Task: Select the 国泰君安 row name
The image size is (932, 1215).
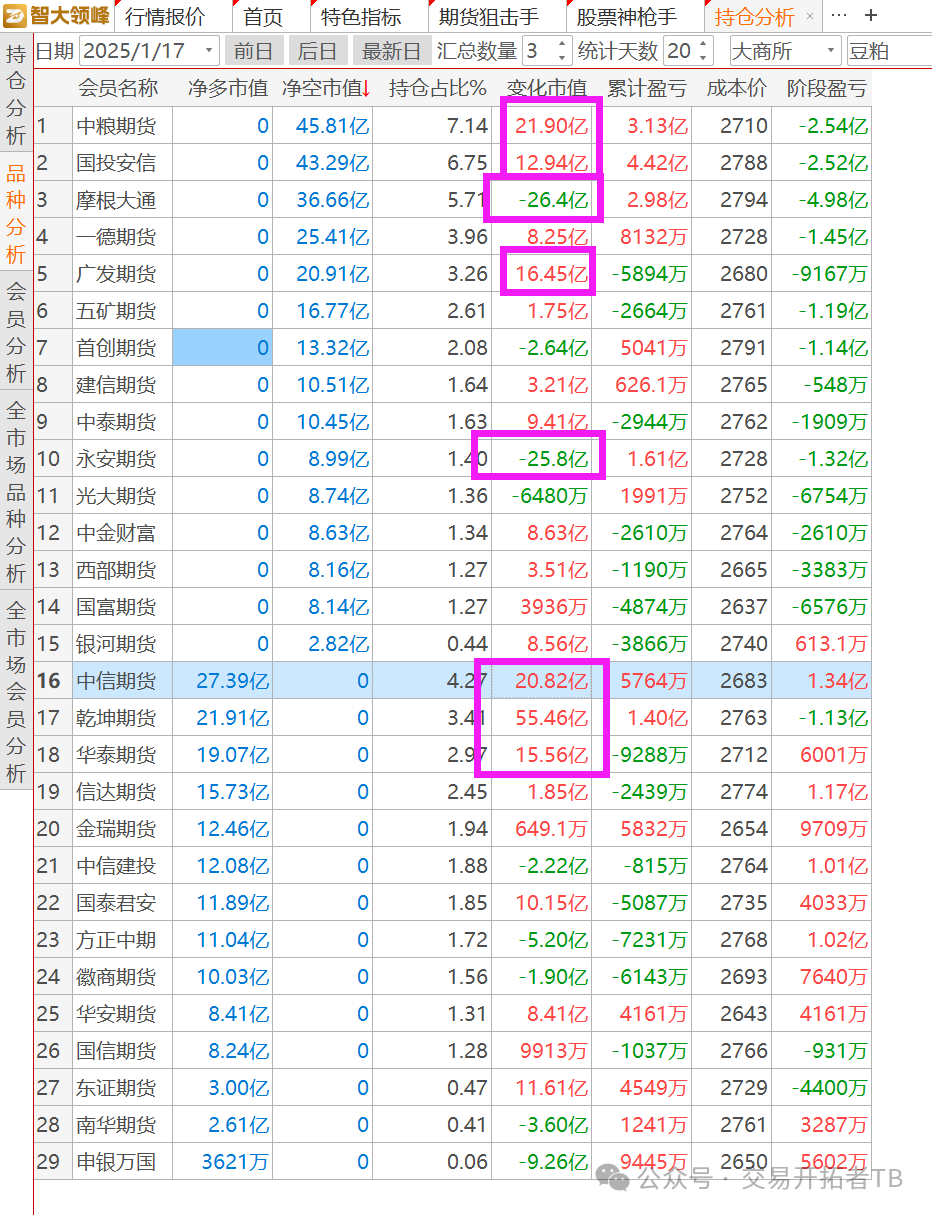Action: tap(116, 903)
